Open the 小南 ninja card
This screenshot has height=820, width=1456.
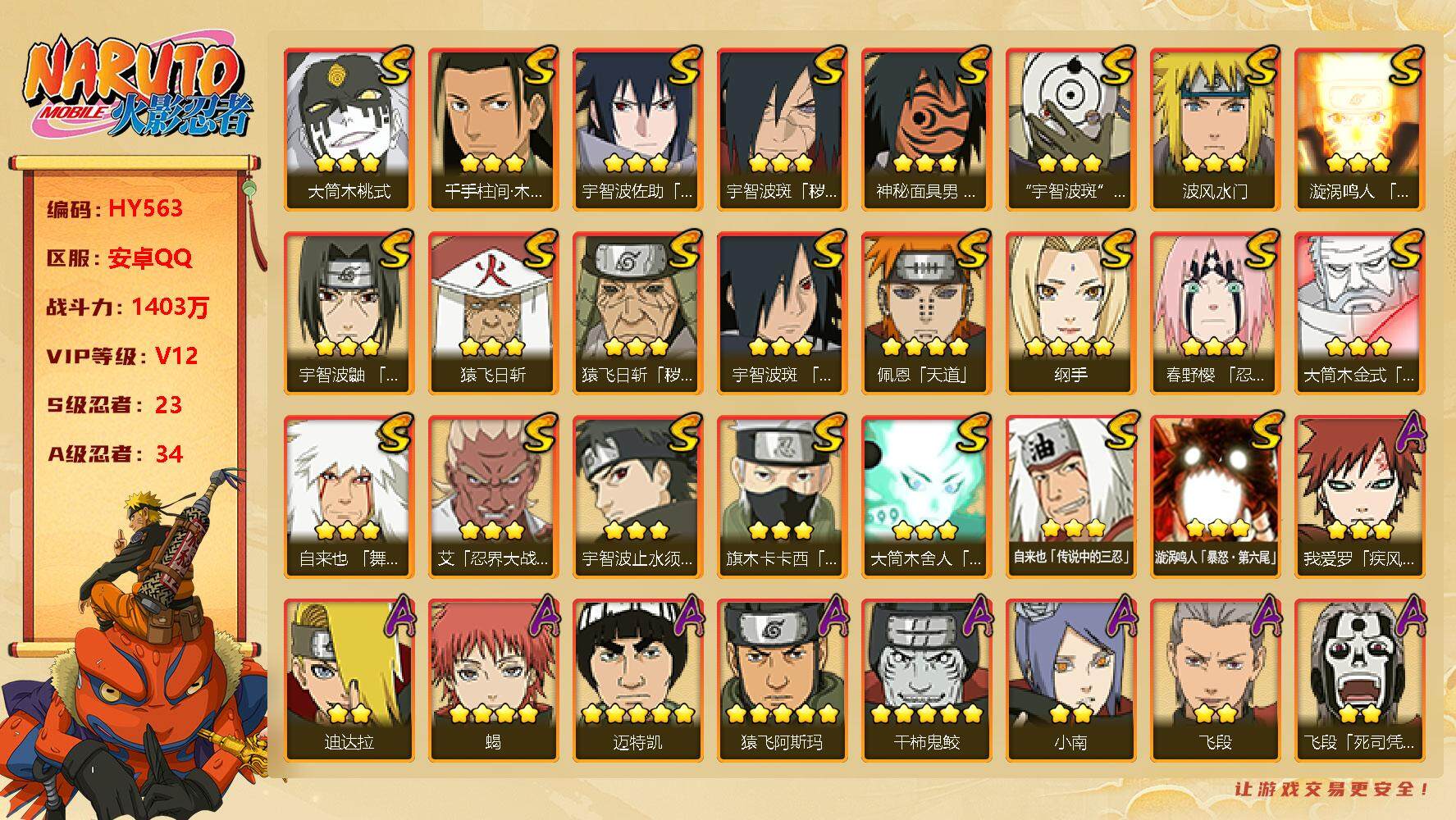coord(1070,681)
